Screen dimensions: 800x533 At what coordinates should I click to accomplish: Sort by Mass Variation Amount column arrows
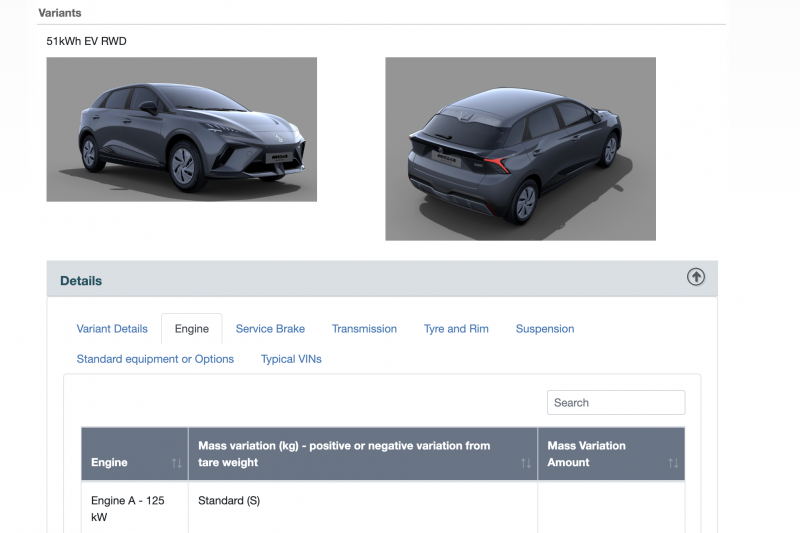click(x=673, y=463)
